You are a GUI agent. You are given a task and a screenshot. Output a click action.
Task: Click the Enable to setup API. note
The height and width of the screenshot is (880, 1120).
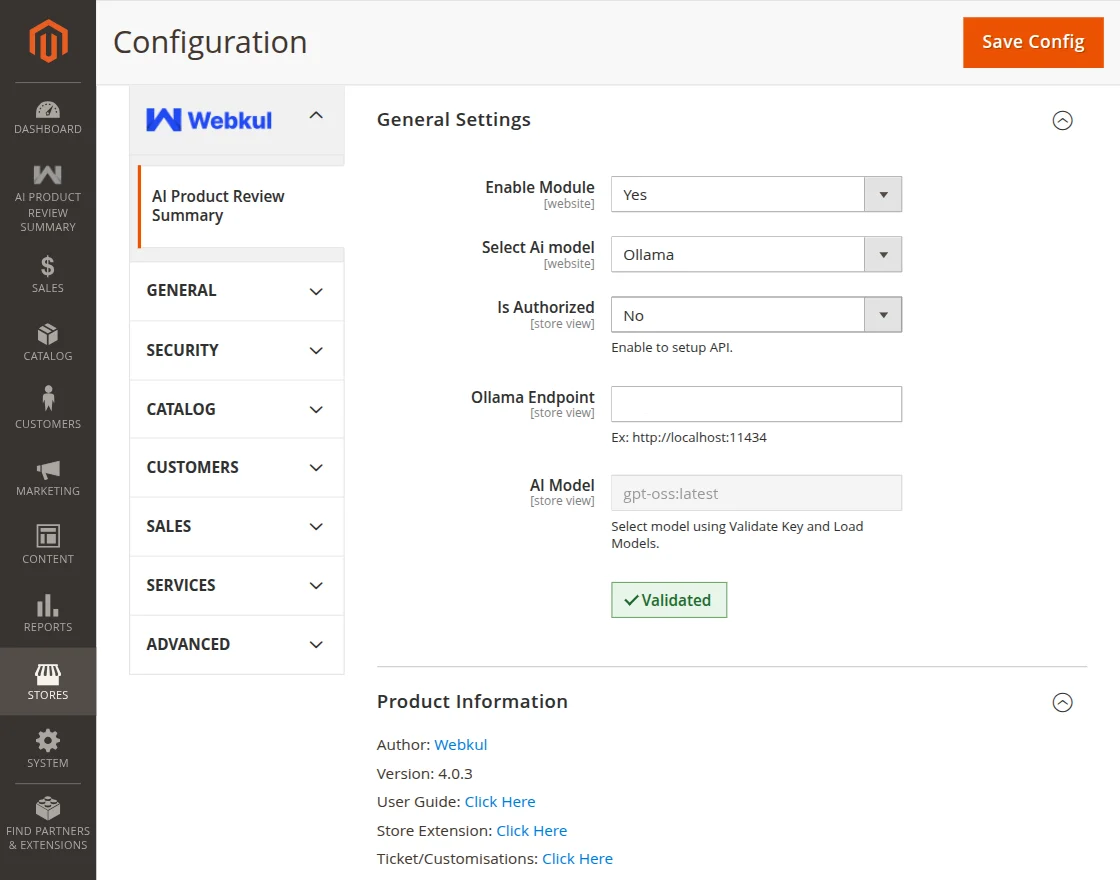click(x=671, y=348)
